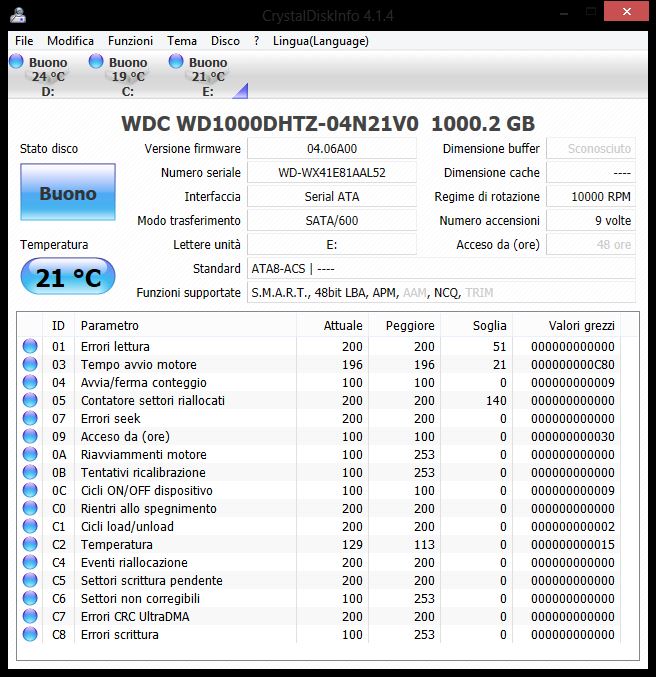Click the Peggiore column header
The image size is (656, 677).
coord(405,326)
